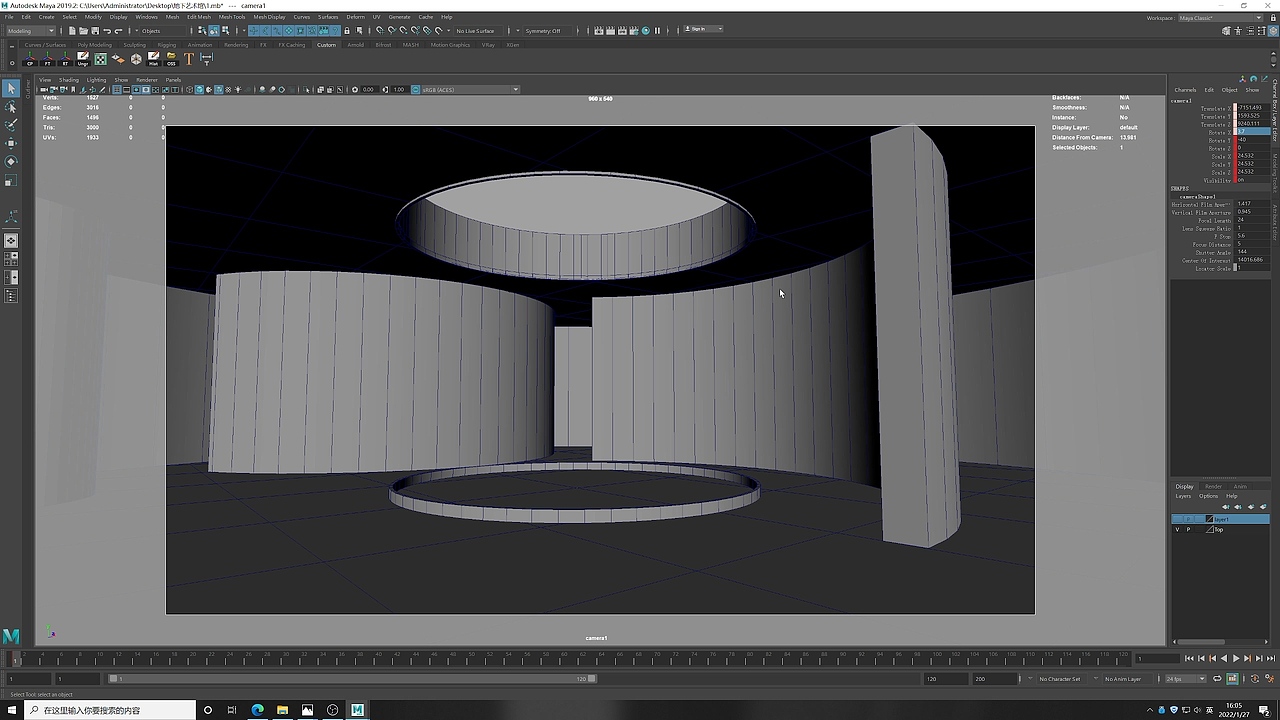This screenshot has height=720, width=1280.
Task: Click the Redo arrow icon
Action: coord(119,31)
